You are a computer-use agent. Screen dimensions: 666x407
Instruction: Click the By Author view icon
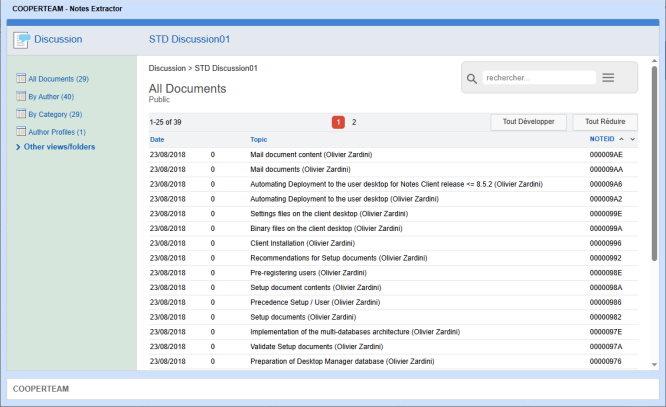point(21,96)
